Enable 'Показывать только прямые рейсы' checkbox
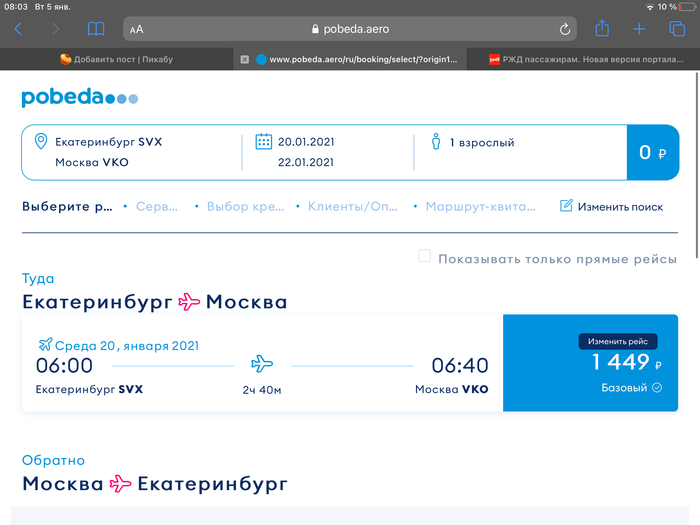700x525 pixels. pyautogui.click(x=424, y=257)
